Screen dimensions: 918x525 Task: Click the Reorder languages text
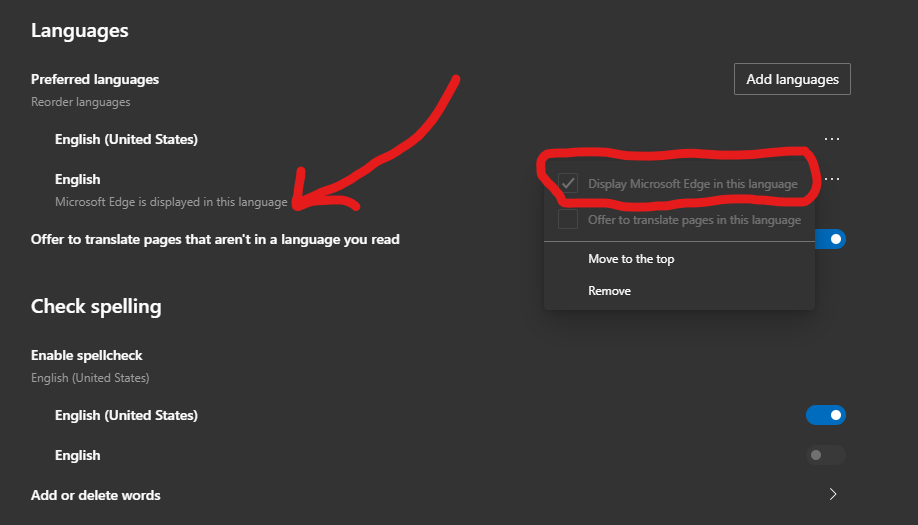(x=81, y=102)
